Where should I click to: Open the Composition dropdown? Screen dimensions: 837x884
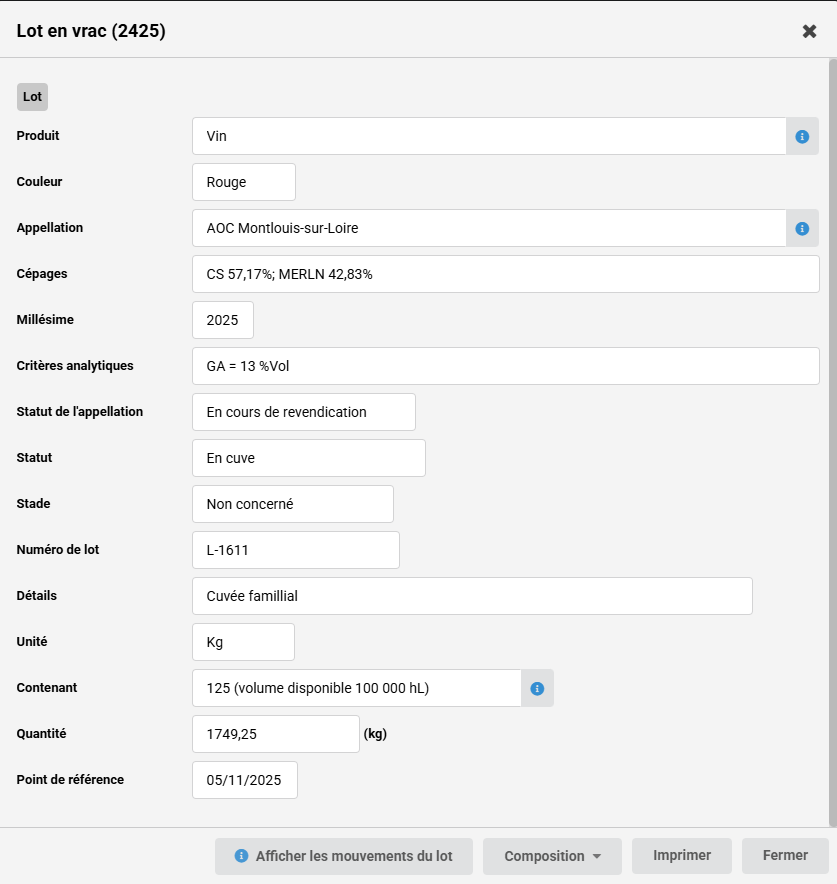pyautogui.click(x=552, y=856)
